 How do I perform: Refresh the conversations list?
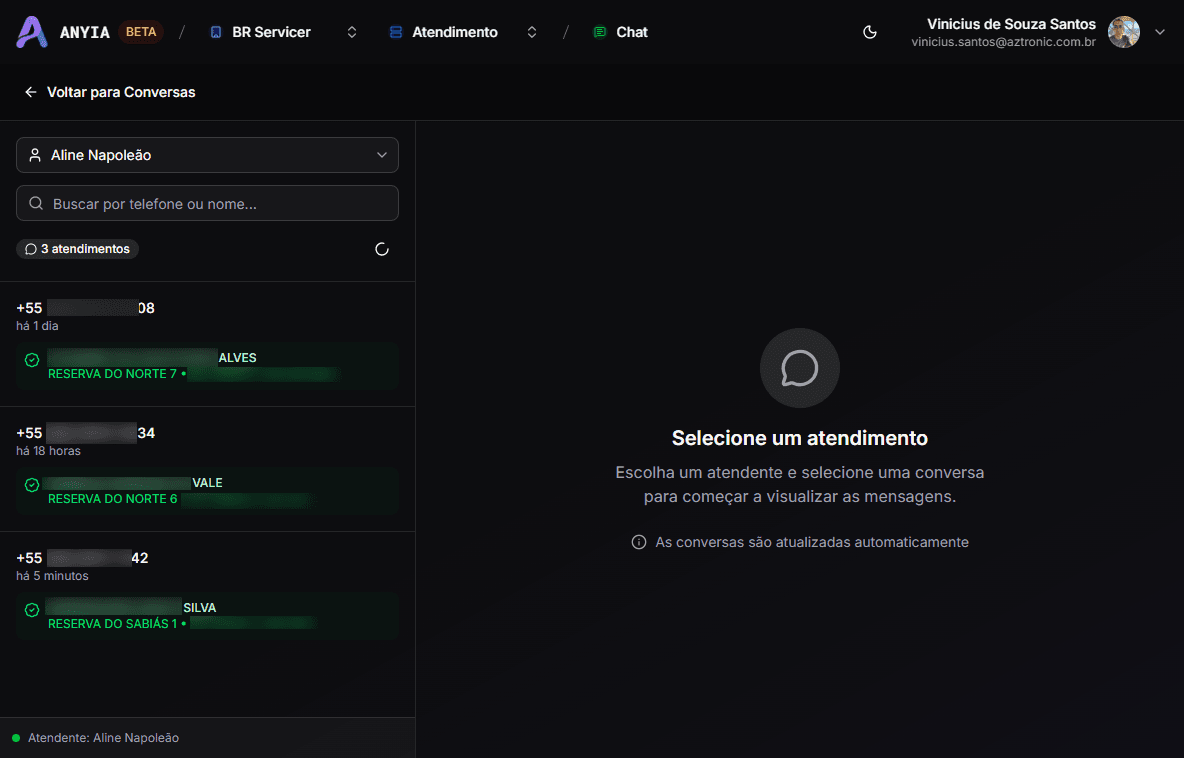pos(382,249)
